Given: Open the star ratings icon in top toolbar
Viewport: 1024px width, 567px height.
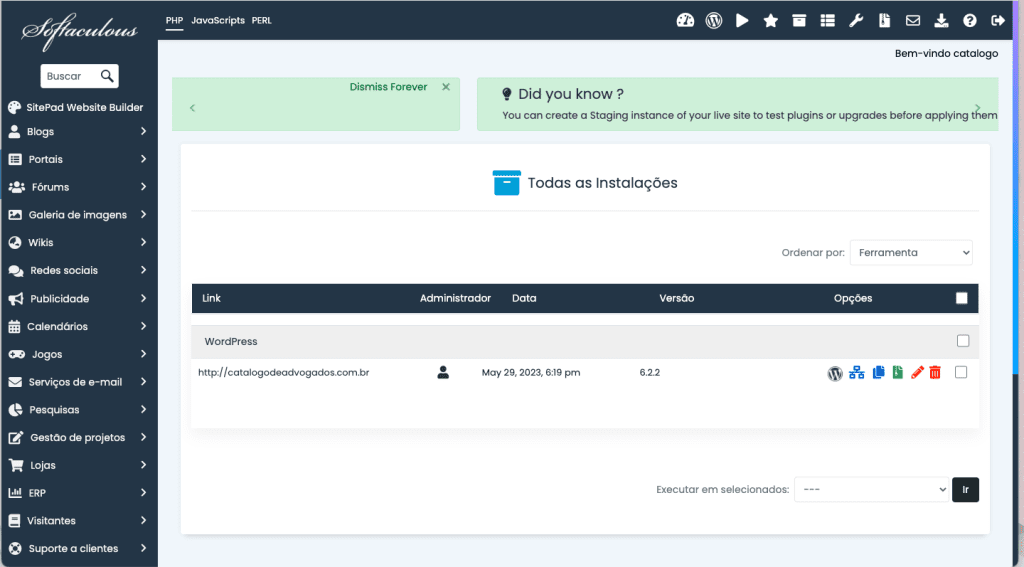Looking at the screenshot, I should tap(771, 20).
